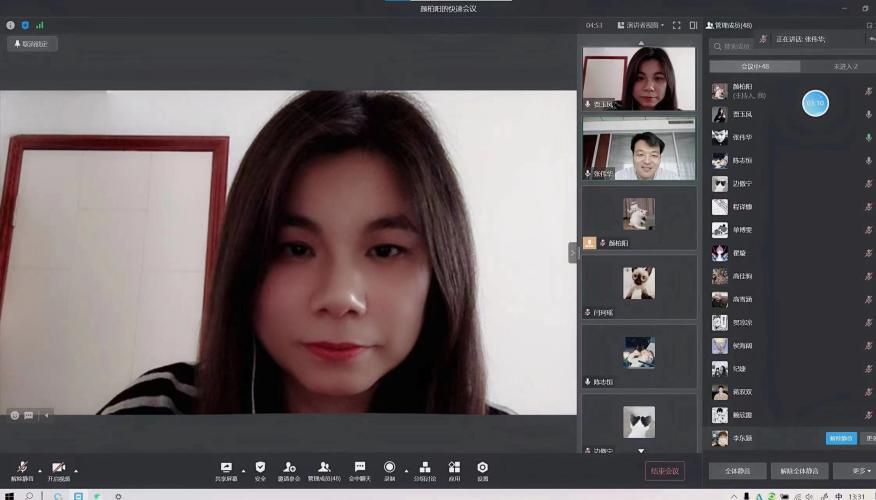Viewport: 876px width, 500px height.
Task: Unmute your microphone (解除静音)
Action: click(x=22, y=469)
